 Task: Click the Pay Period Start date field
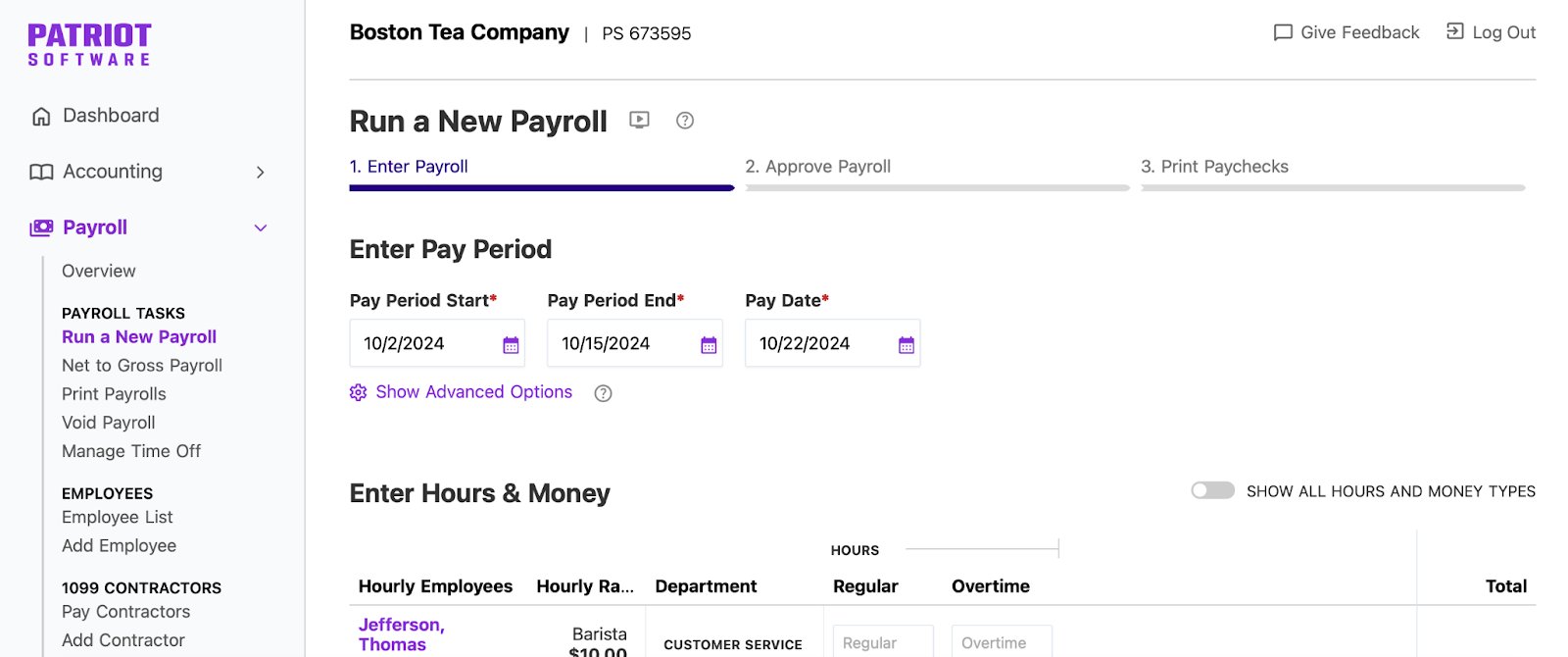coord(437,343)
